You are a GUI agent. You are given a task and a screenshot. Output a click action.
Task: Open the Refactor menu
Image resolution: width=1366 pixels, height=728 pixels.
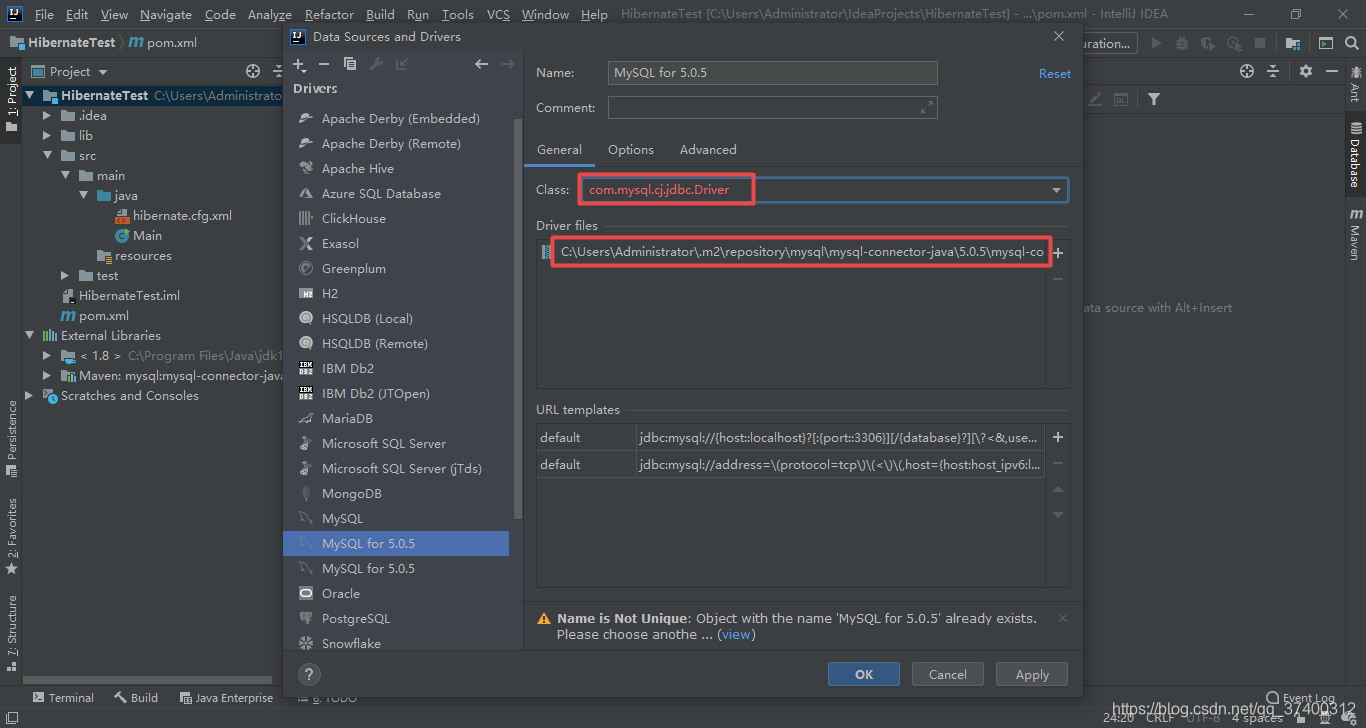[329, 15]
